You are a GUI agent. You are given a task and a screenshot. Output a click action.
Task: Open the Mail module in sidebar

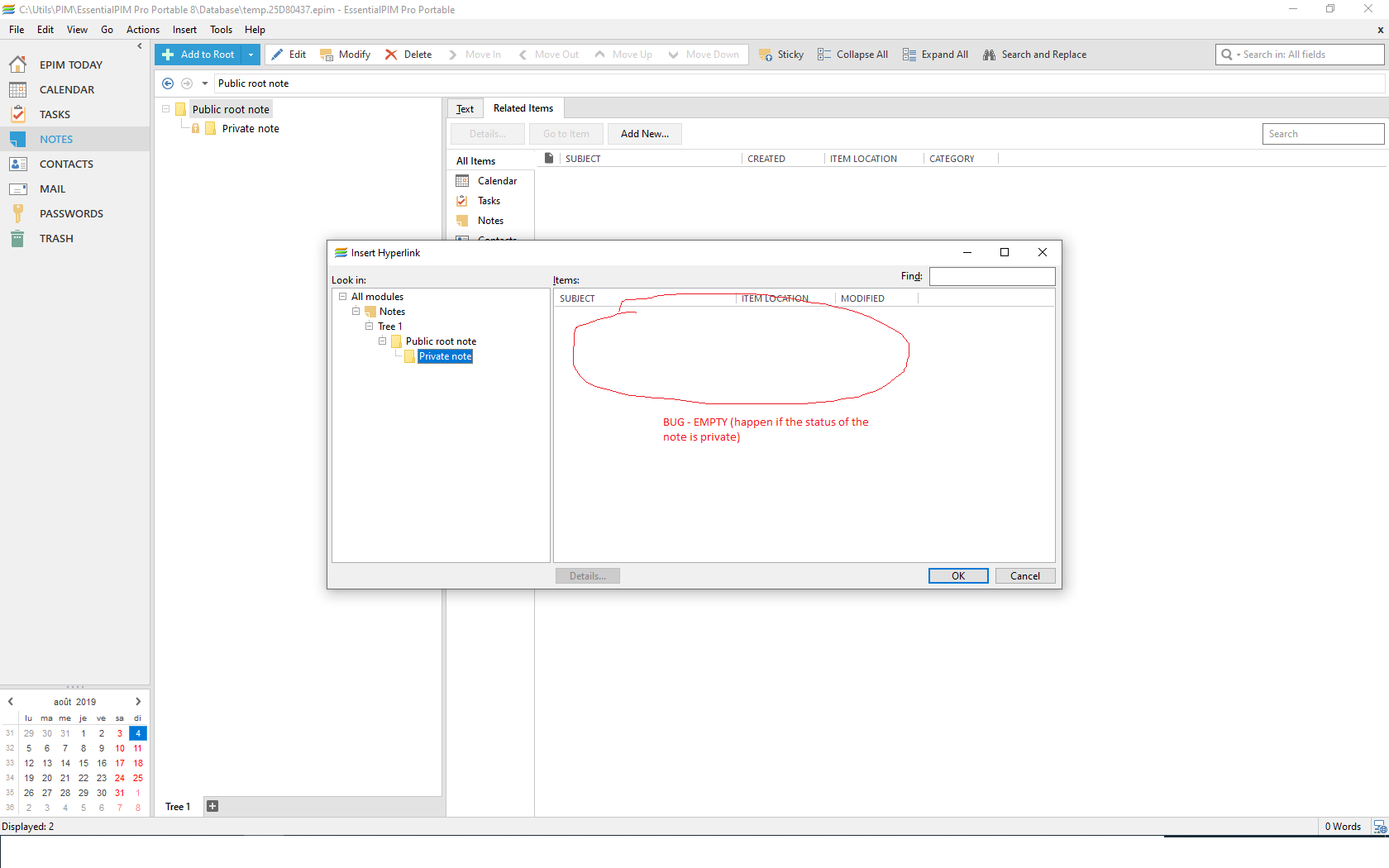pyautogui.click(x=52, y=188)
